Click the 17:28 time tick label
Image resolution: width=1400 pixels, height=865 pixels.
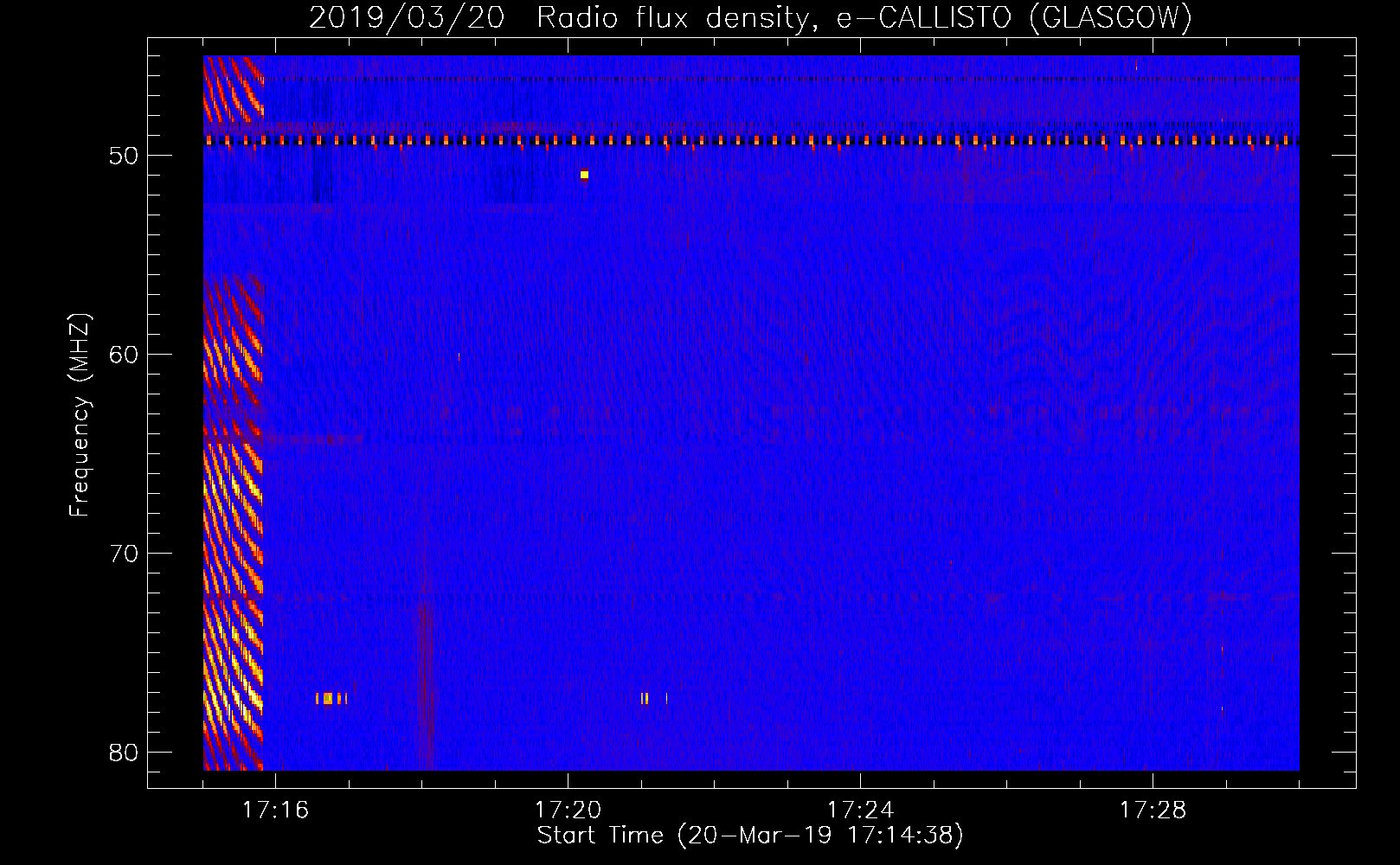point(1153,811)
